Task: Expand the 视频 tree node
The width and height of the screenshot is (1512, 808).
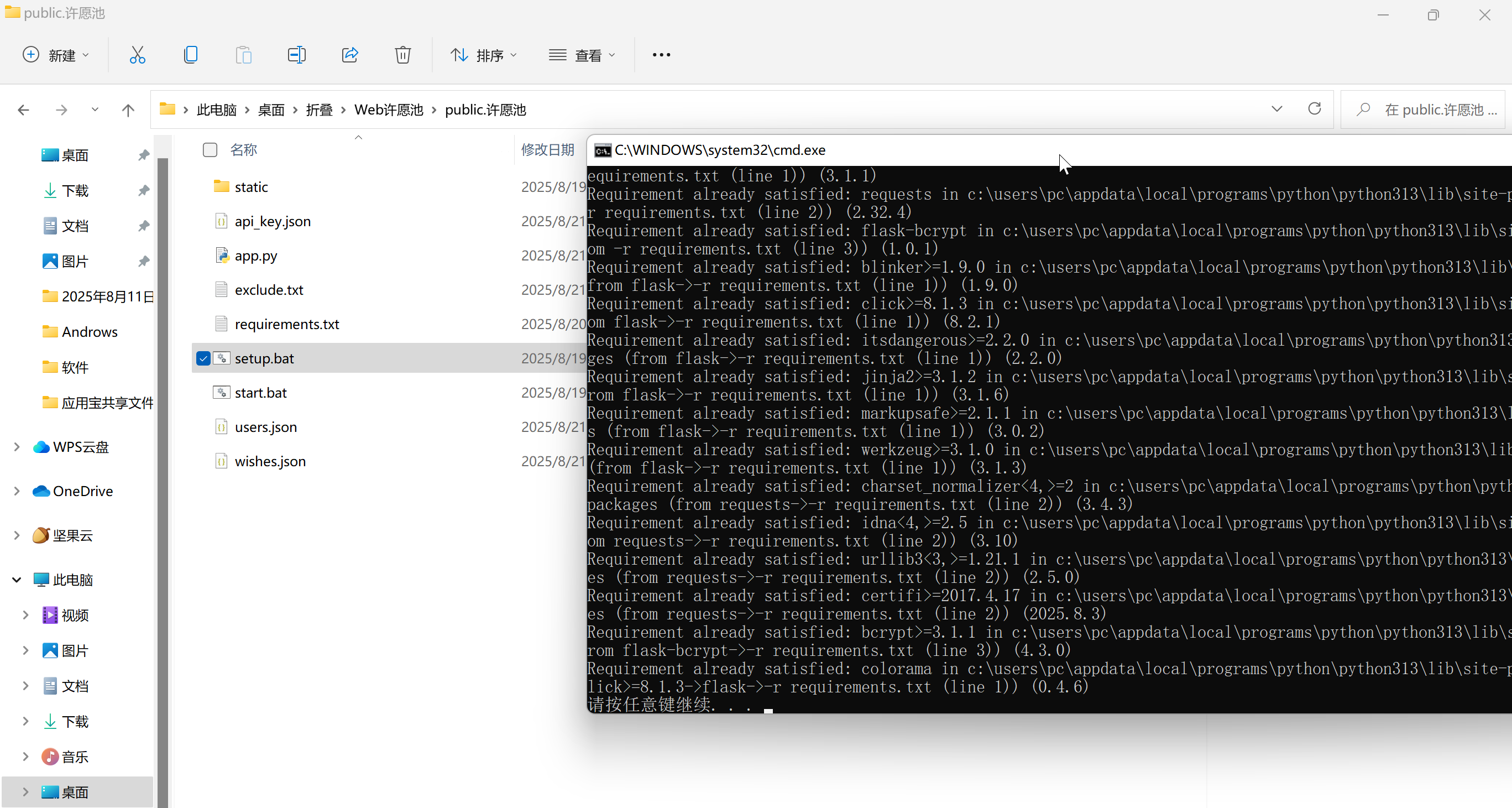Action: (25, 616)
